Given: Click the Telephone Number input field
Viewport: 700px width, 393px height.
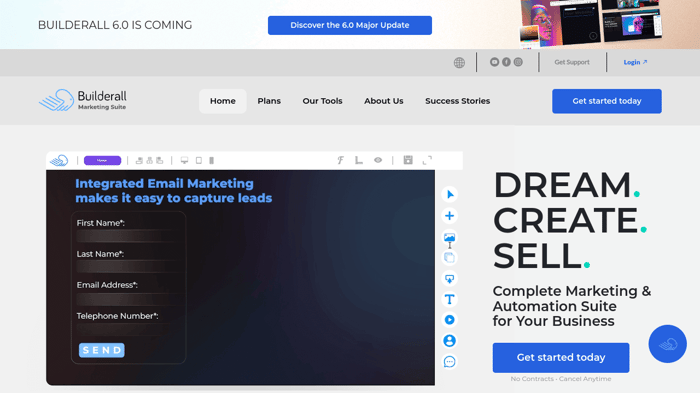Looking at the screenshot, I should point(129,329).
